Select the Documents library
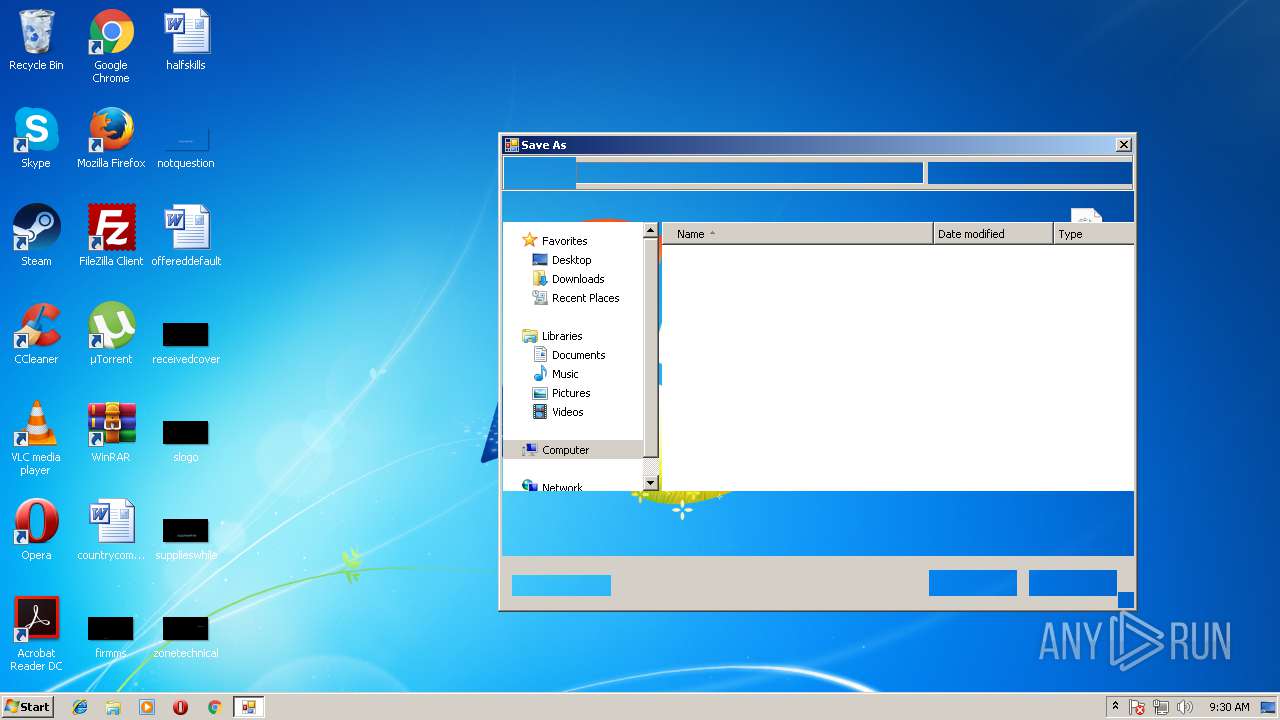This screenshot has width=1280, height=720. click(569, 355)
